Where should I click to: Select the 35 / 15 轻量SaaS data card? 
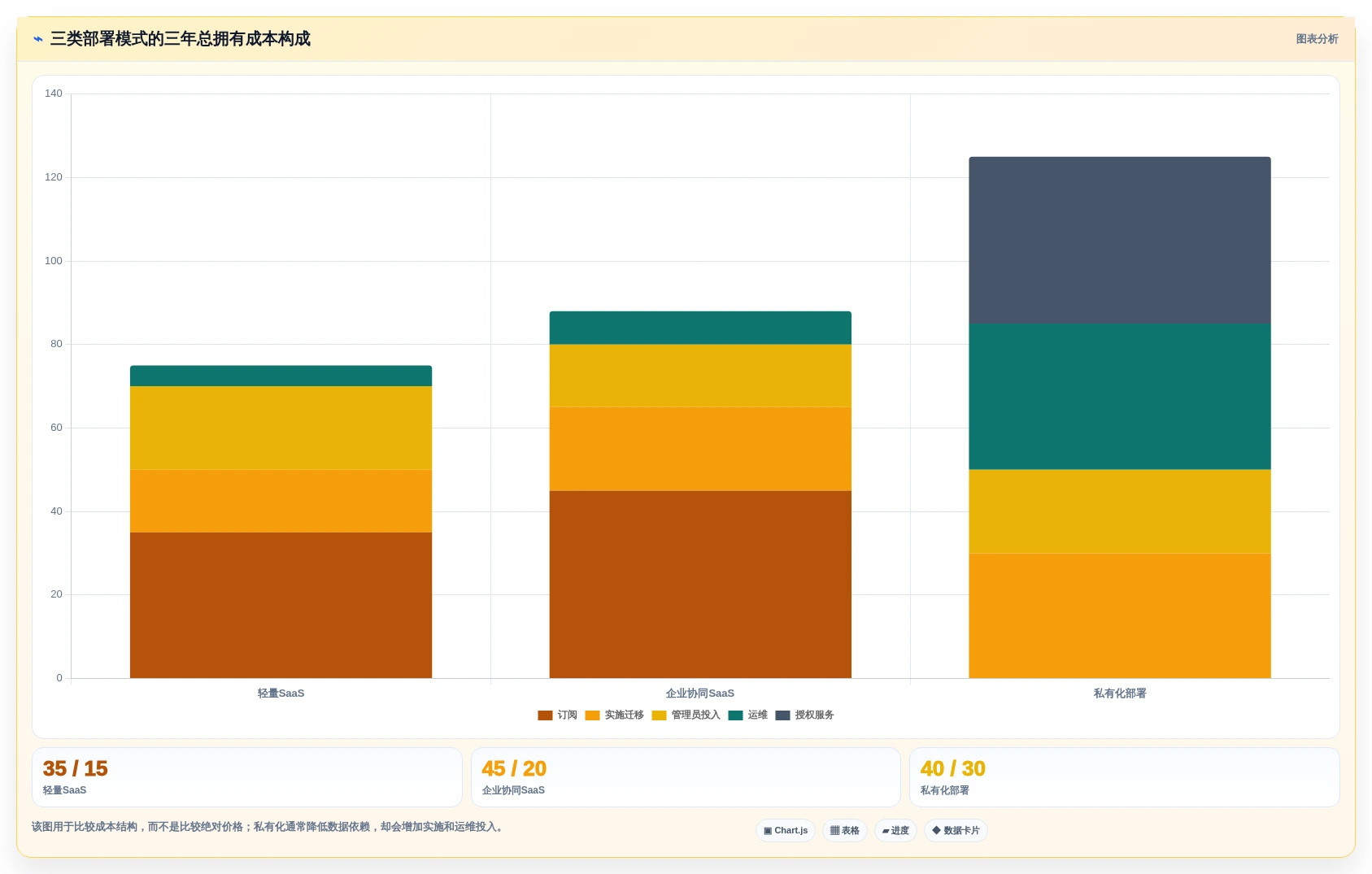[247, 777]
